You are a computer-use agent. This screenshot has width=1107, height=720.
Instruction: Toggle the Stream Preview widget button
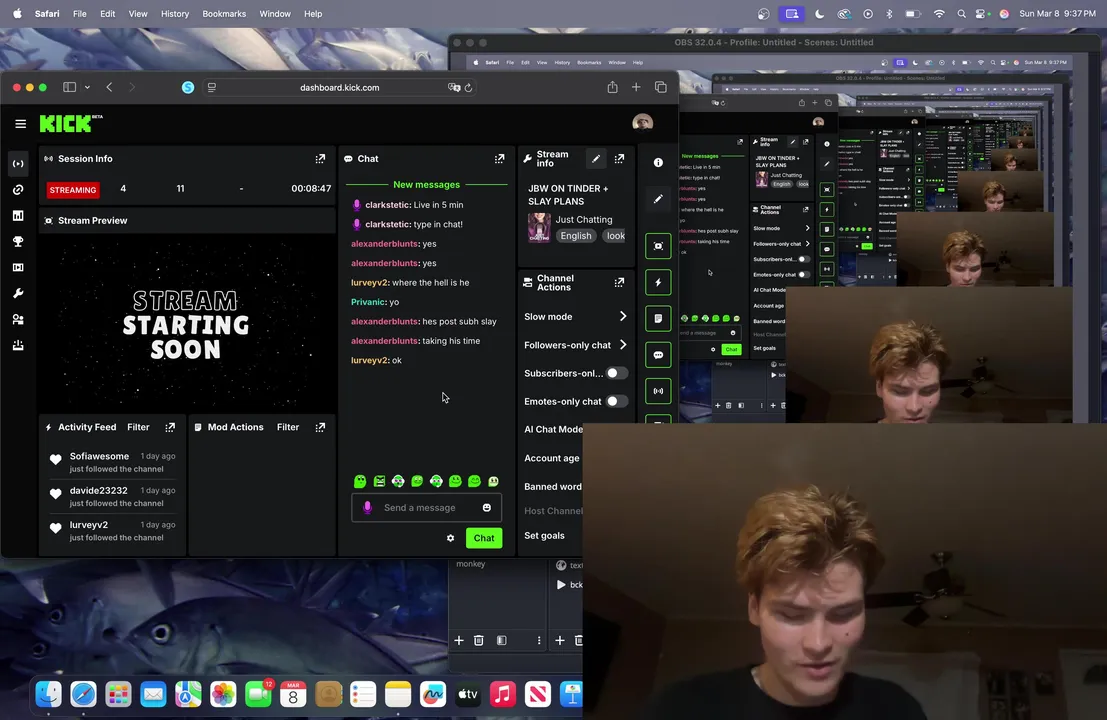pos(658,246)
